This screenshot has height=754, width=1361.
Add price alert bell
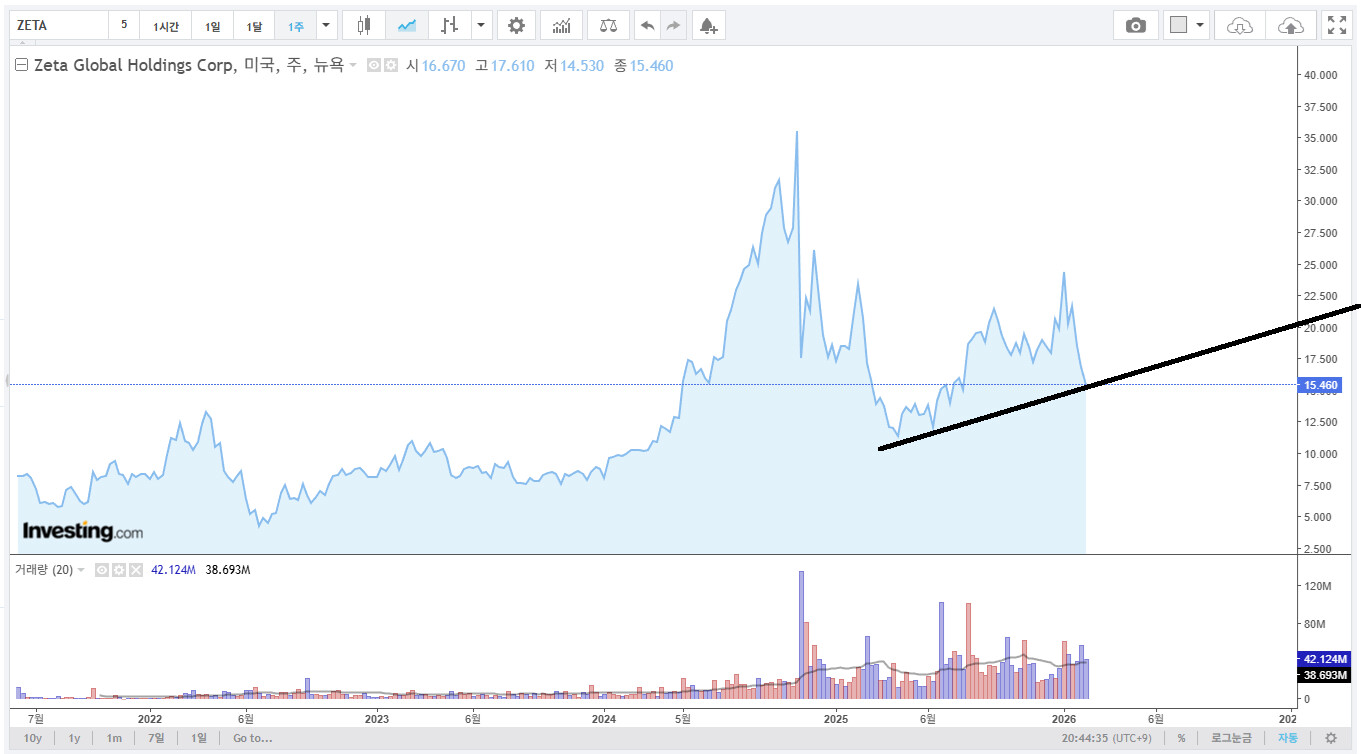708,26
